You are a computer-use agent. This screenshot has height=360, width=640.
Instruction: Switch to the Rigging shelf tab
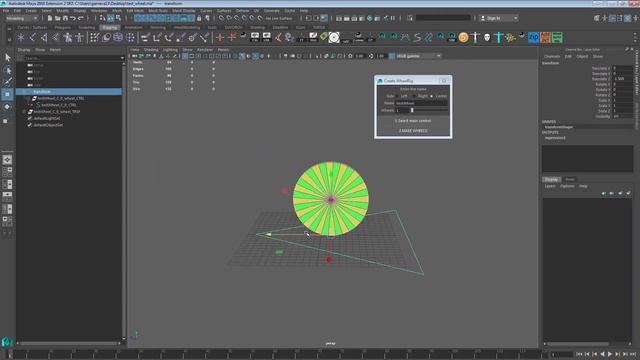coord(109,27)
